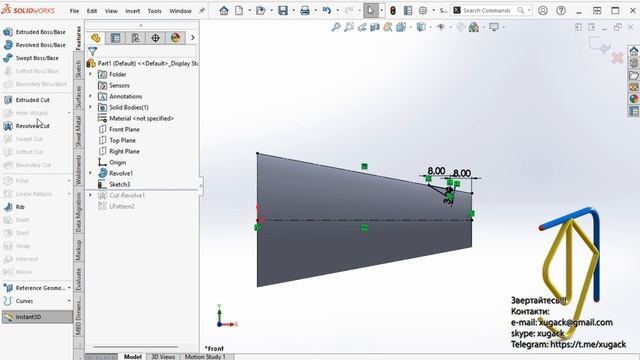Click in the Search Commands field
Image resolution: width=640 pixels, height=360 pixels.
click(488, 11)
